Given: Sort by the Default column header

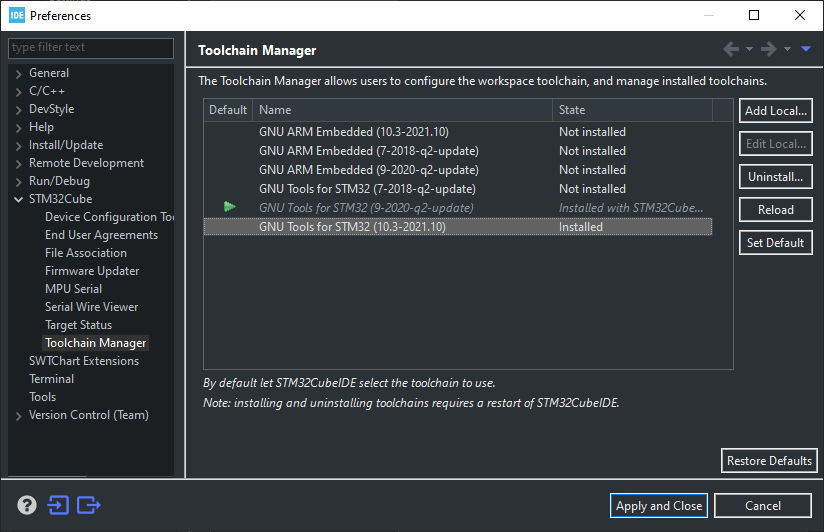Looking at the screenshot, I should tap(228, 110).
